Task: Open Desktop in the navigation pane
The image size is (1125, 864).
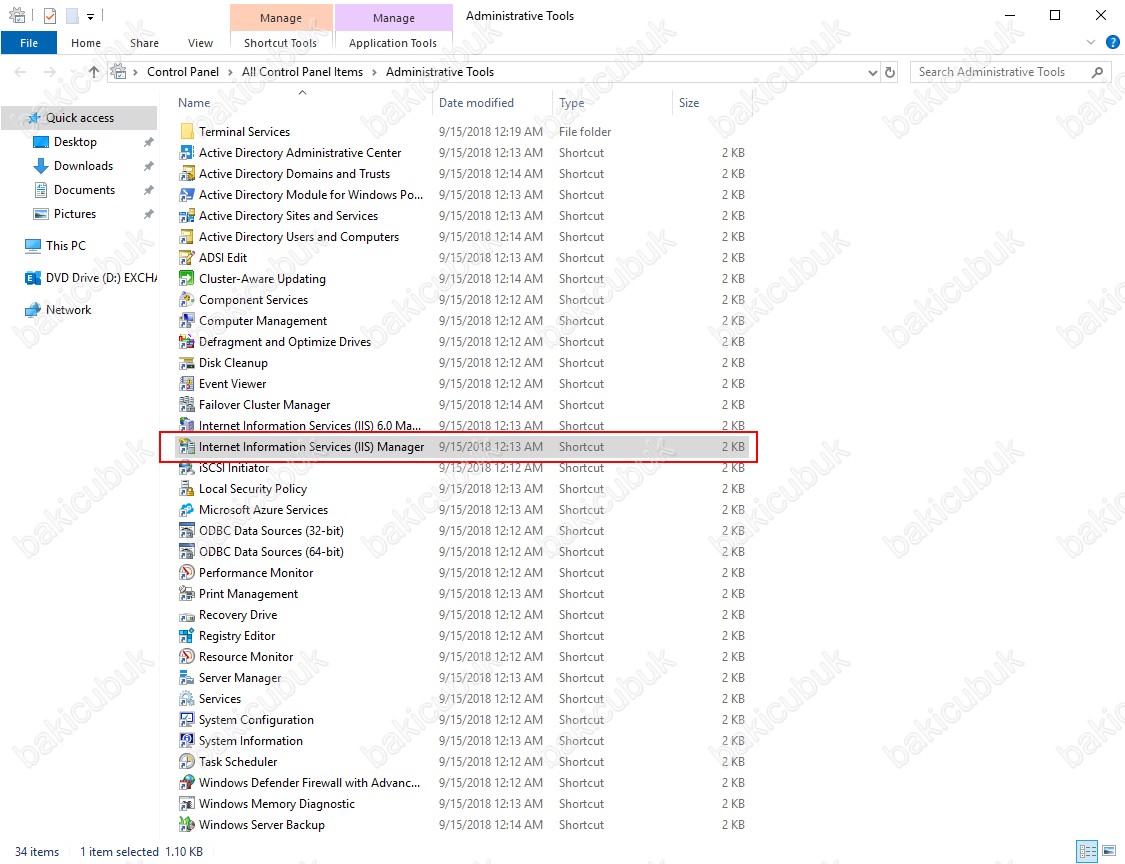Action: coord(75,142)
